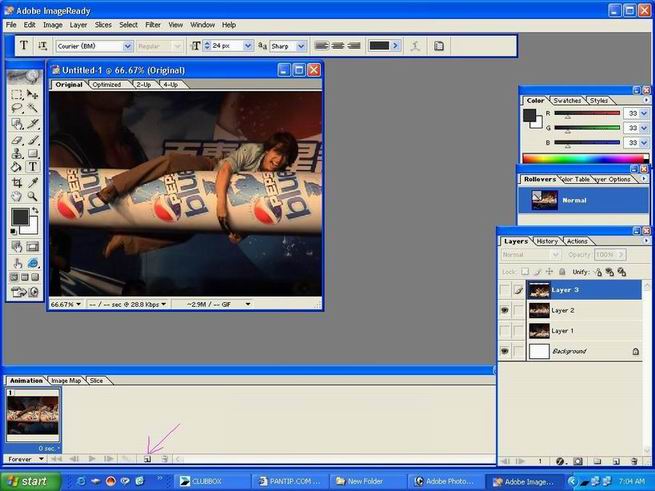655x491 pixels.
Task: Toggle lock transparent pixels checkbox
Action: tap(525, 272)
